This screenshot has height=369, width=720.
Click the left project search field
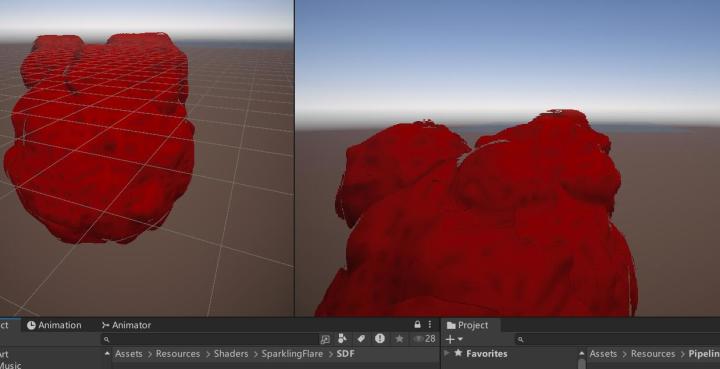point(209,339)
